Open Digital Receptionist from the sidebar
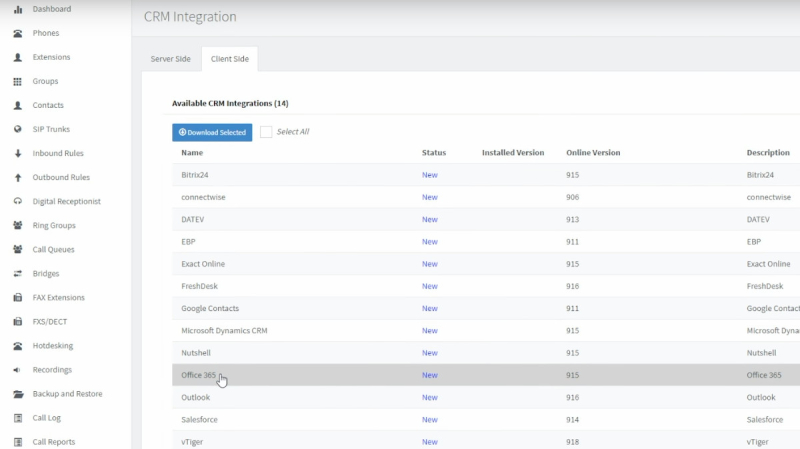This screenshot has height=449, width=800. (66, 201)
